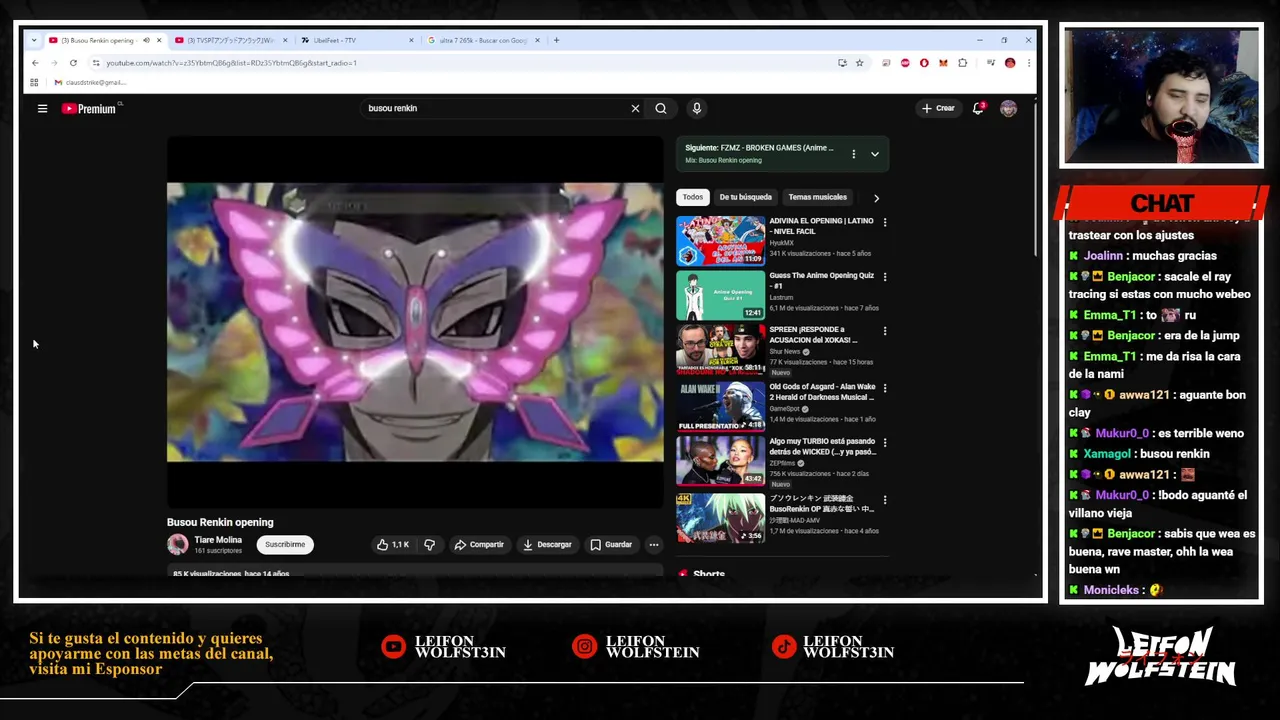Open the Chrome profile avatar in toolbar
The width and height of the screenshot is (1280, 720).
1010,63
